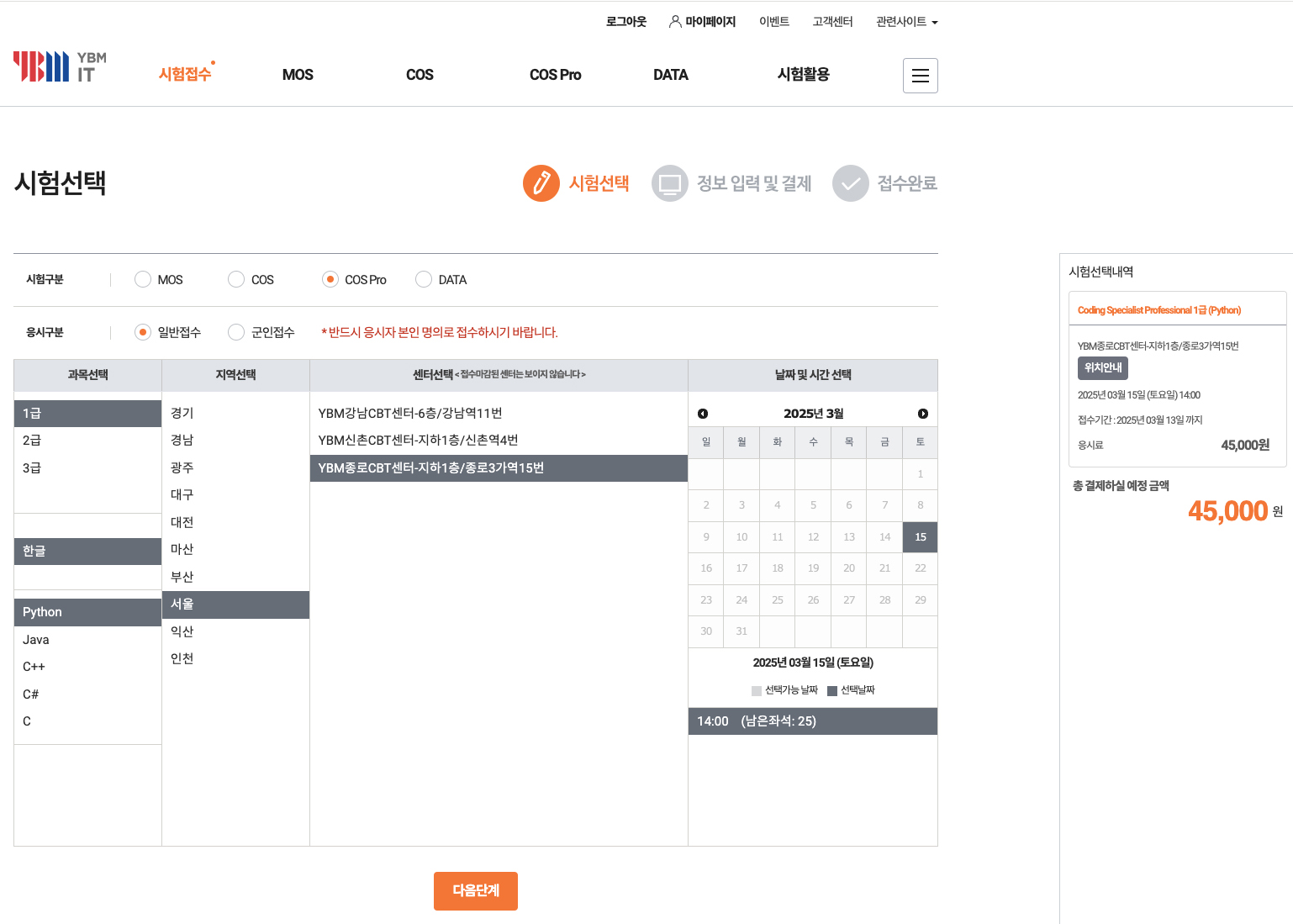
Task: Select region 서울
Action: point(235,605)
